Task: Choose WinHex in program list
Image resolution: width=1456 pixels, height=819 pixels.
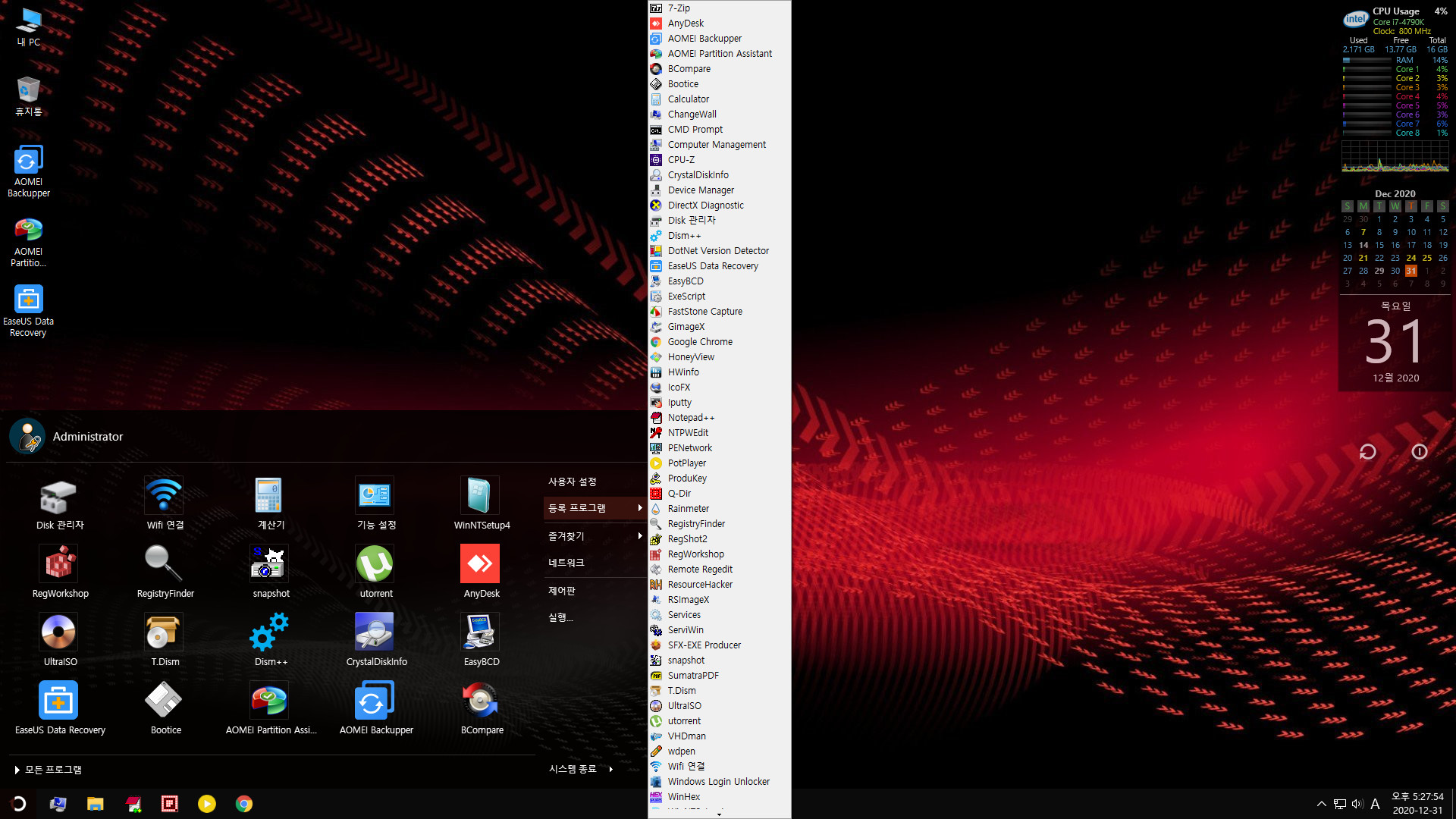Action: (x=719, y=797)
